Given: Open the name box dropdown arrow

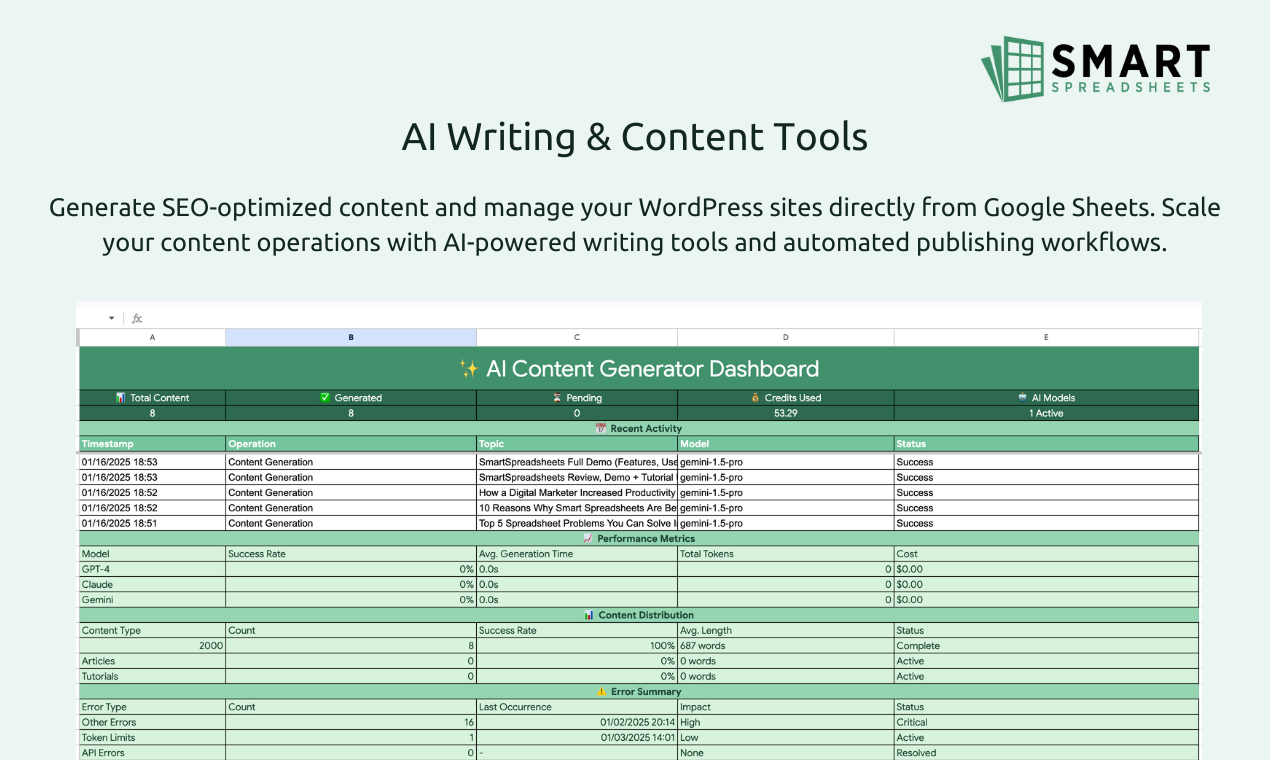Looking at the screenshot, I should tap(112, 319).
